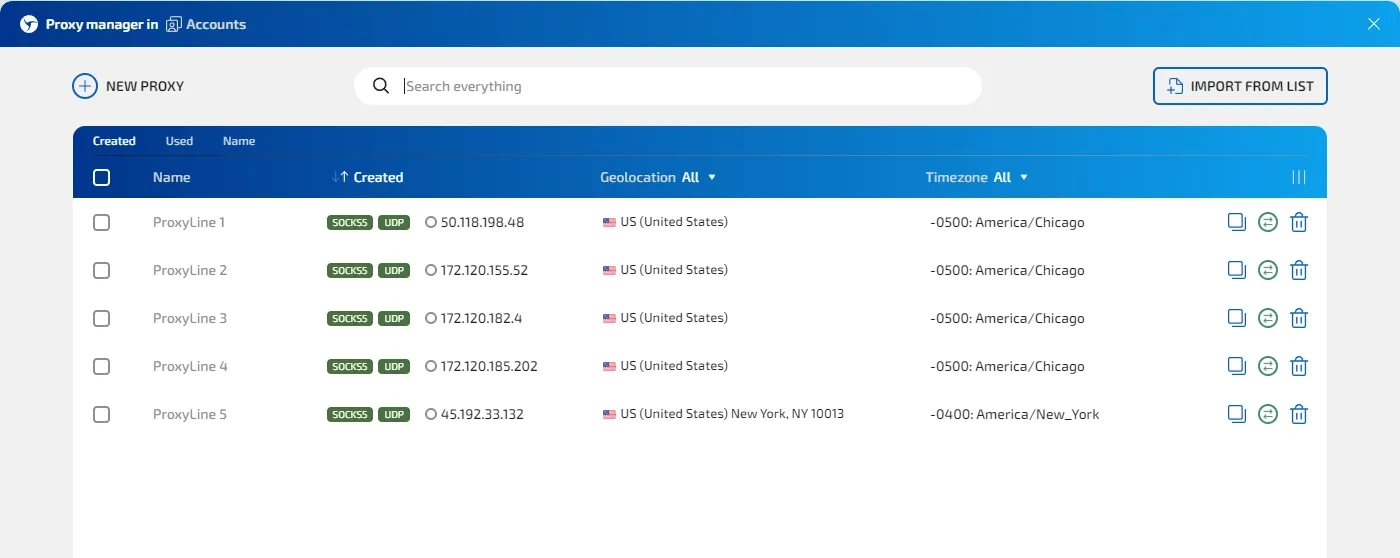Image resolution: width=1400 pixels, height=558 pixels.
Task: Click the swap arrows icon for ProxyLine 2
Action: (x=1268, y=270)
